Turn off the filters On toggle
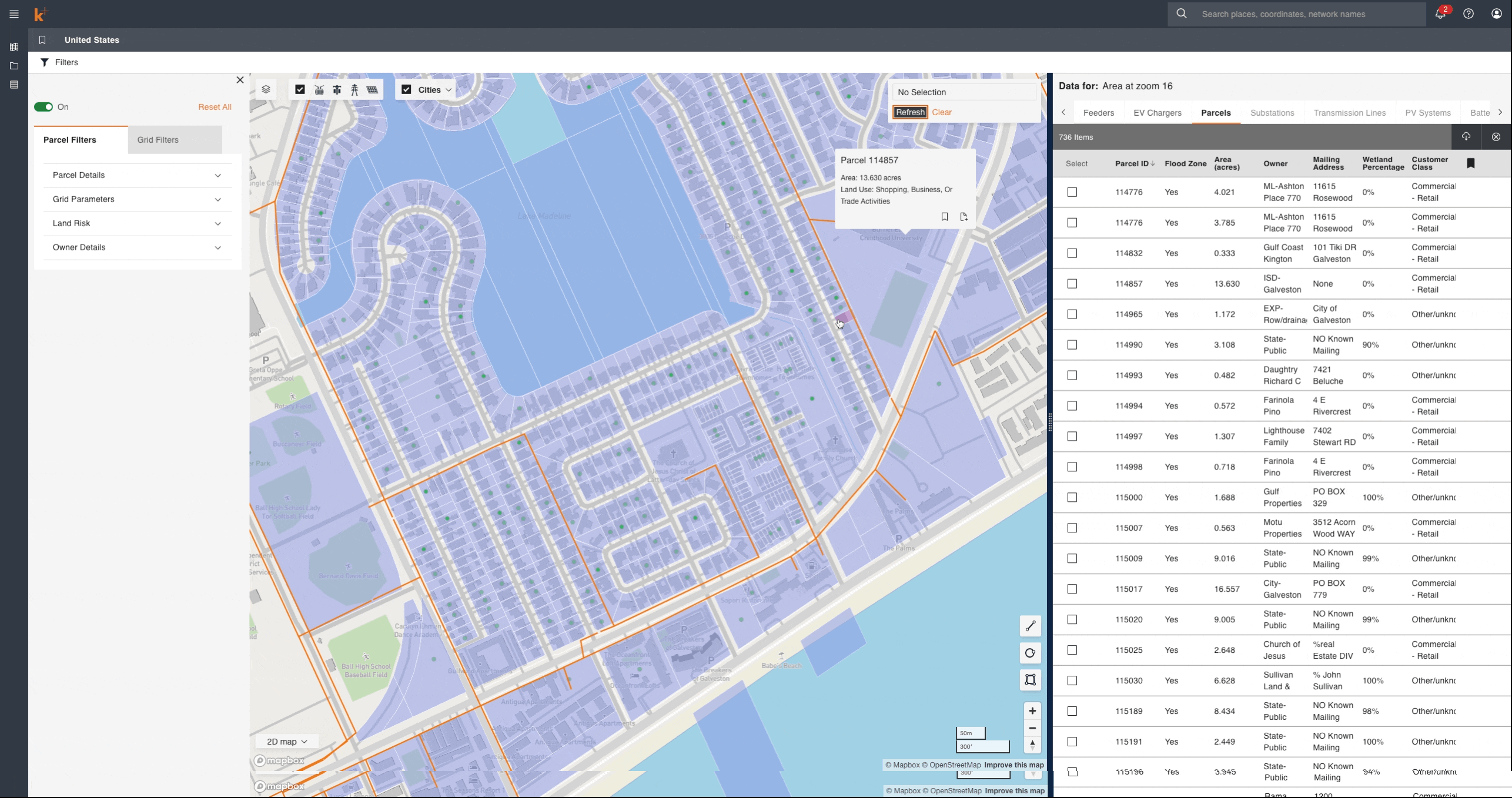 click(x=43, y=107)
